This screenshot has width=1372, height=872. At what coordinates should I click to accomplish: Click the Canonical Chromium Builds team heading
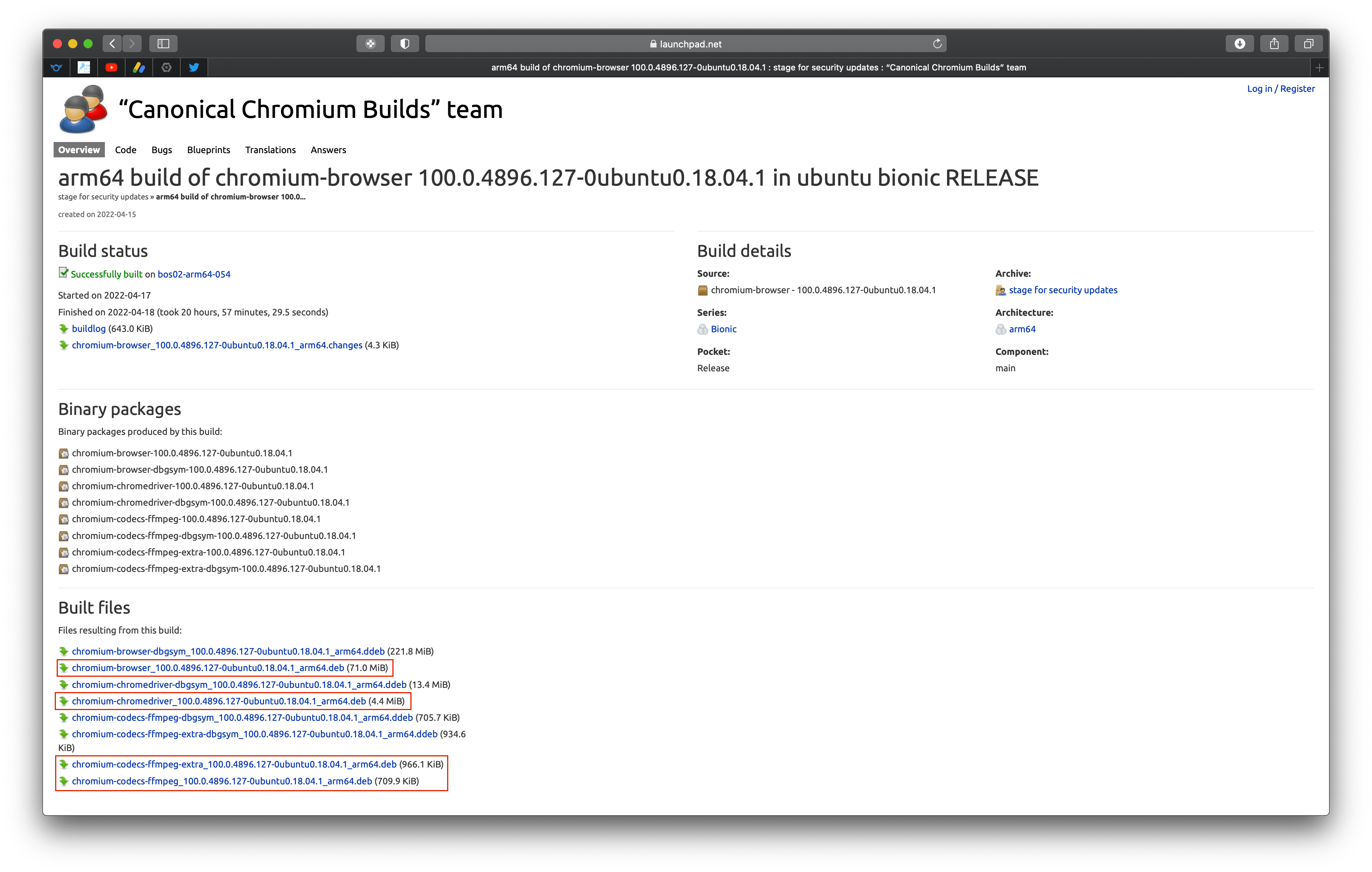pyautogui.click(x=310, y=109)
